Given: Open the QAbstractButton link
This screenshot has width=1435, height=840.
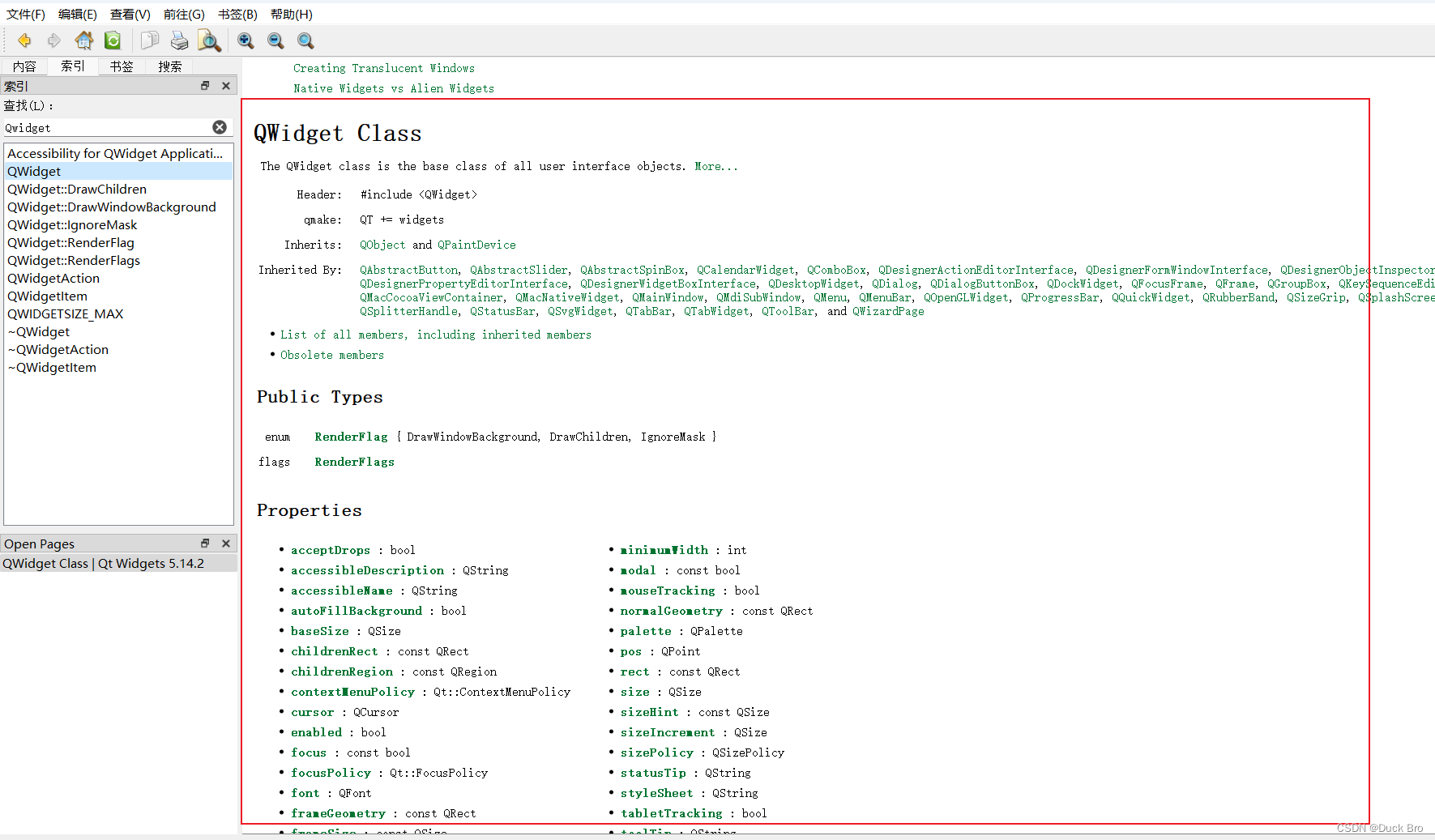Looking at the screenshot, I should click(409, 270).
